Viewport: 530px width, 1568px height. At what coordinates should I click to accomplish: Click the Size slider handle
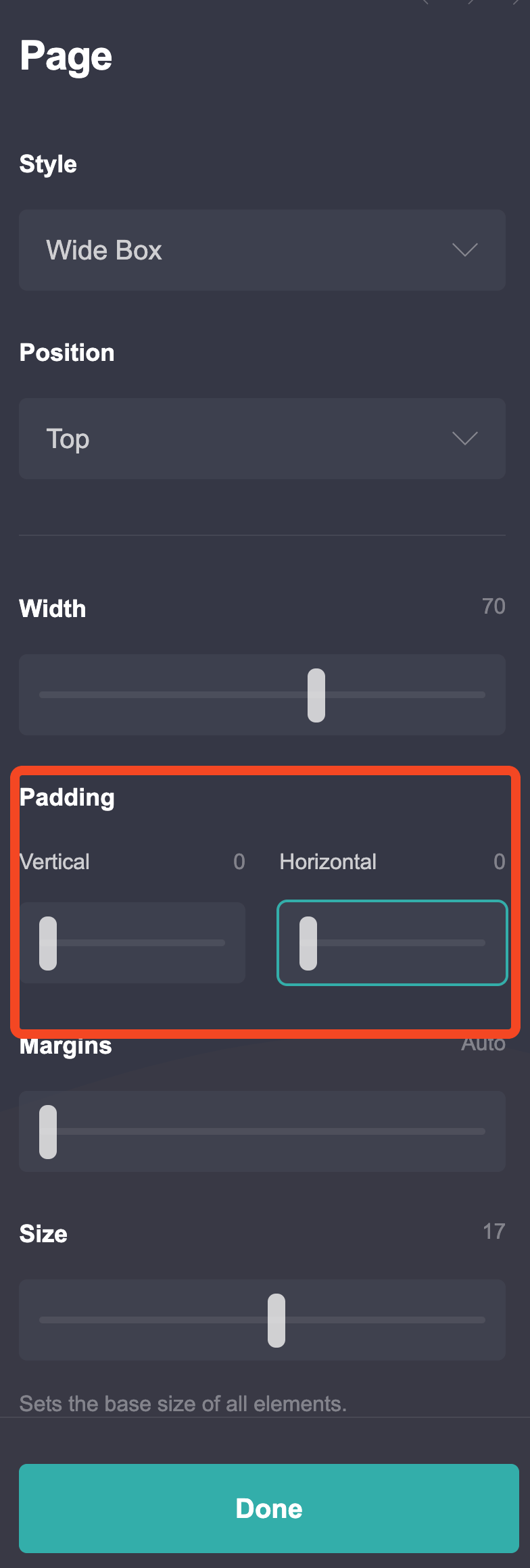pyautogui.click(x=276, y=1319)
